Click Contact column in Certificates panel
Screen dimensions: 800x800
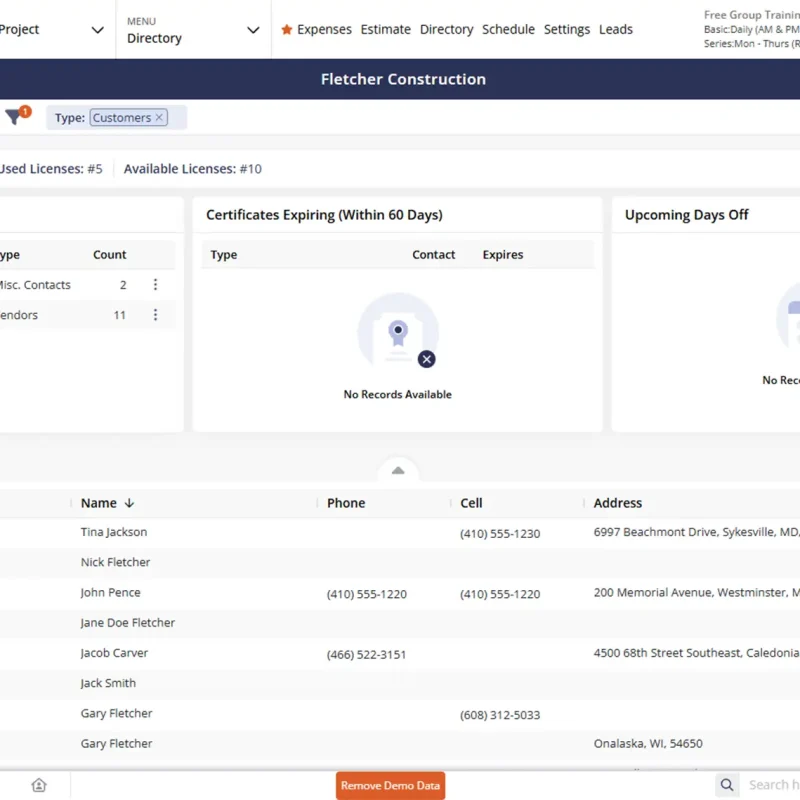pos(433,255)
